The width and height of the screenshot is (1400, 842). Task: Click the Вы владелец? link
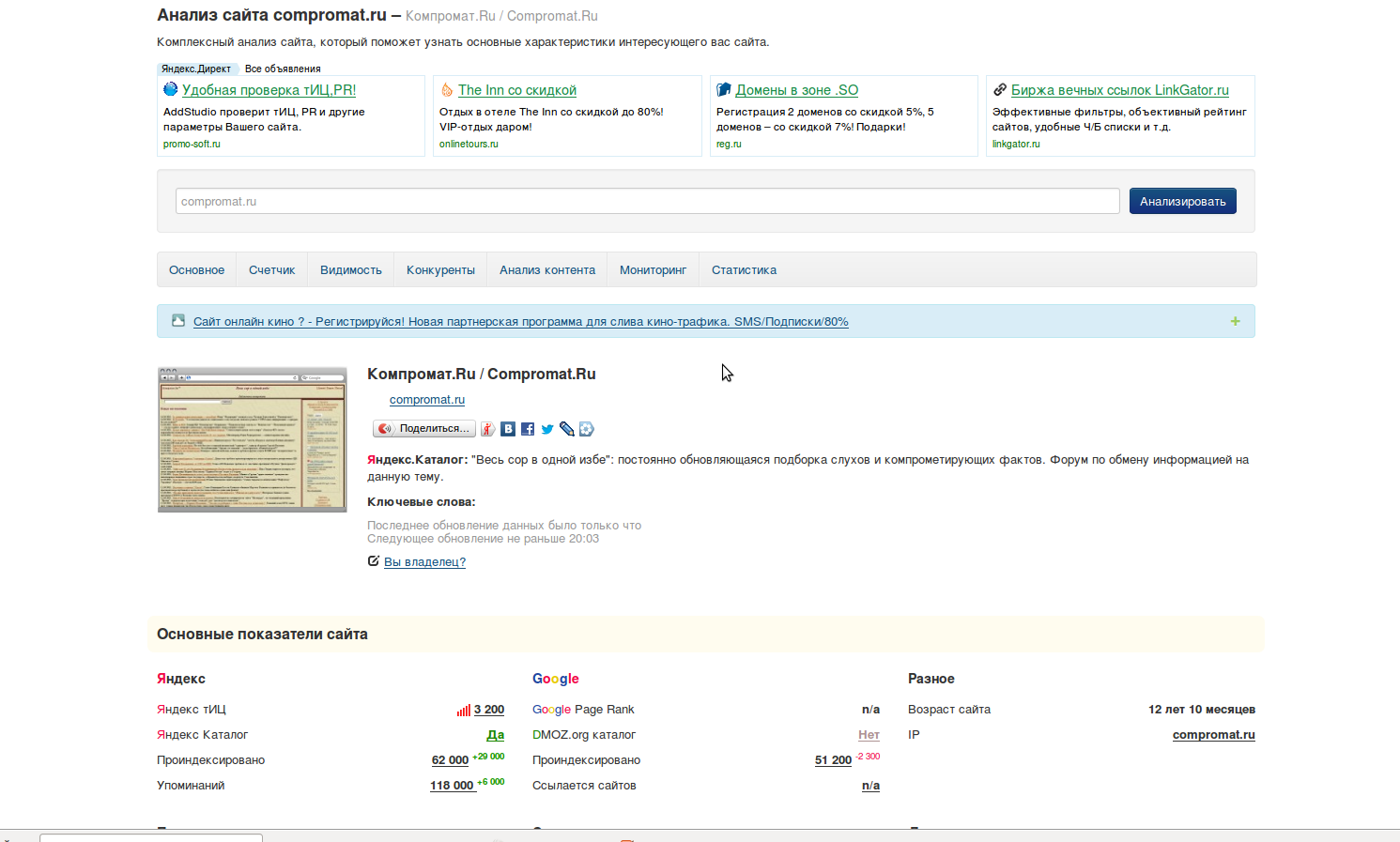click(424, 561)
